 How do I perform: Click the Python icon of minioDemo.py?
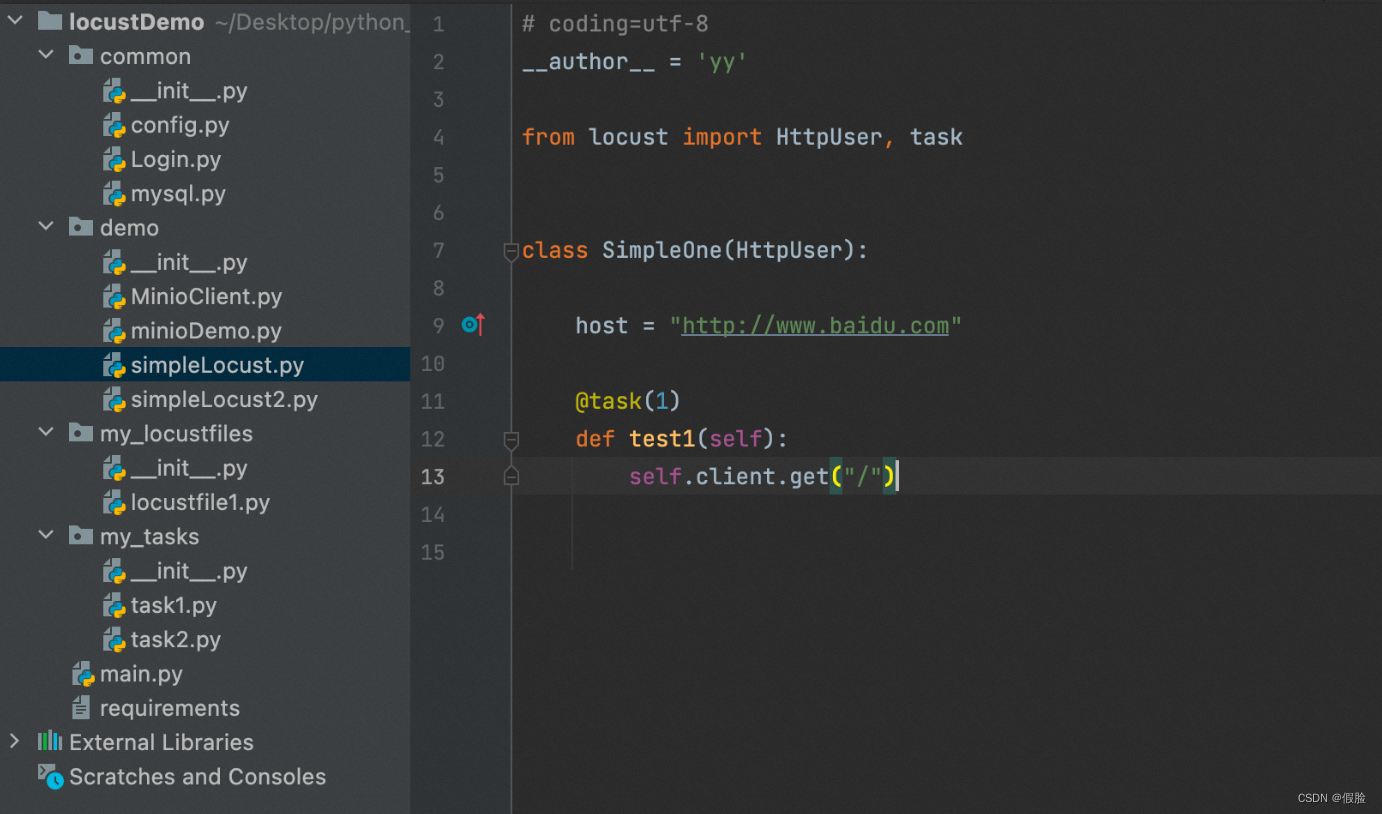click(x=114, y=330)
